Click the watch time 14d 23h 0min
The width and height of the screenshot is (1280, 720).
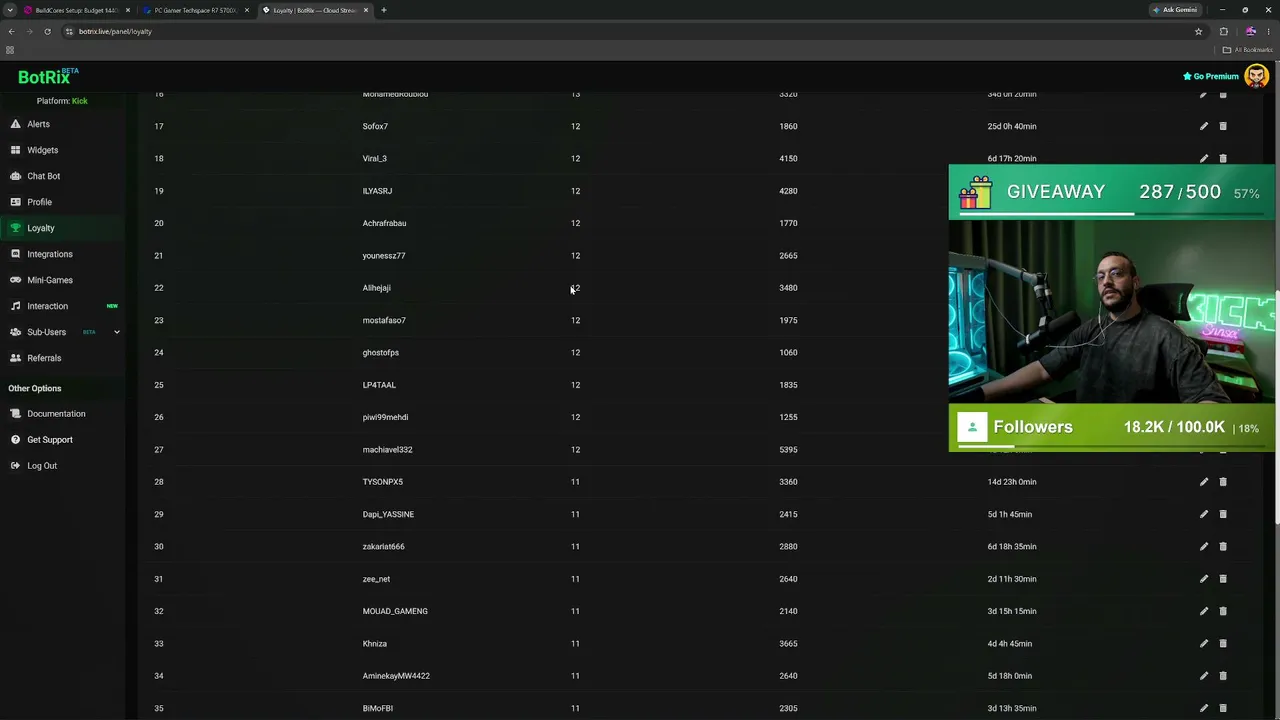click(1012, 482)
